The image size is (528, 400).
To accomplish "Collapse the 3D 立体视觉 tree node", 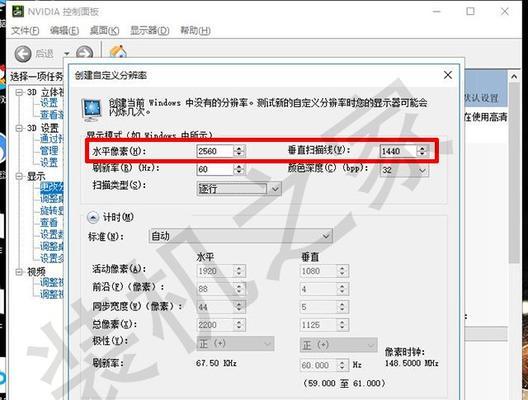I will pyautogui.click(x=20, y=92).
